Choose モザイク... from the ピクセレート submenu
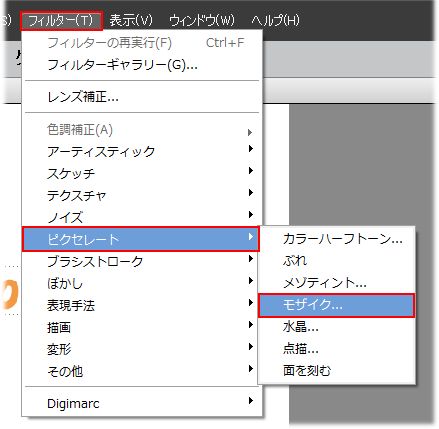This screenshot has height=429, width=439. coord(336,305)
